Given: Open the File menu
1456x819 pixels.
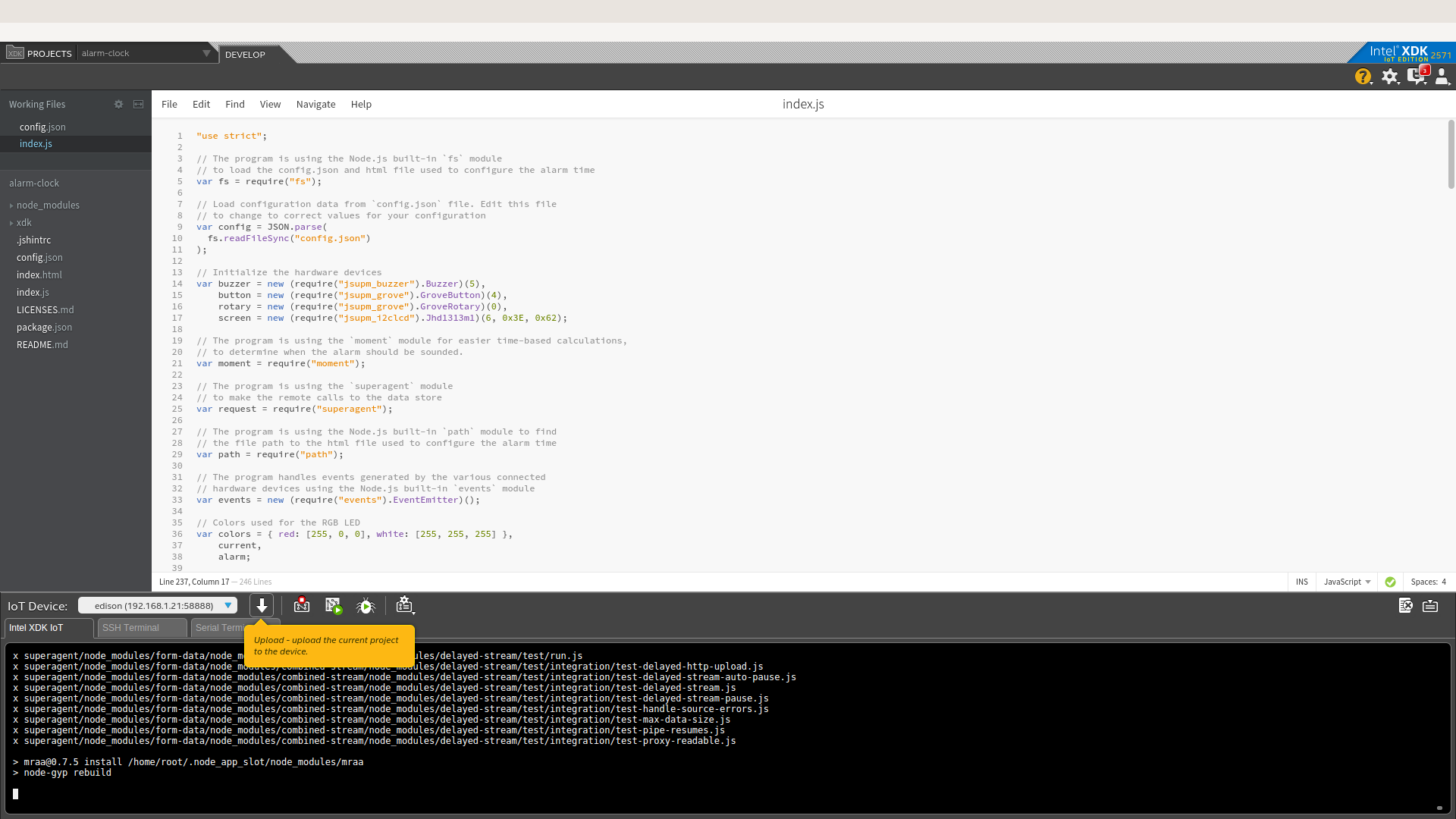Looking at the screenshot, I should pyautogui.click(x=169, y=104).
